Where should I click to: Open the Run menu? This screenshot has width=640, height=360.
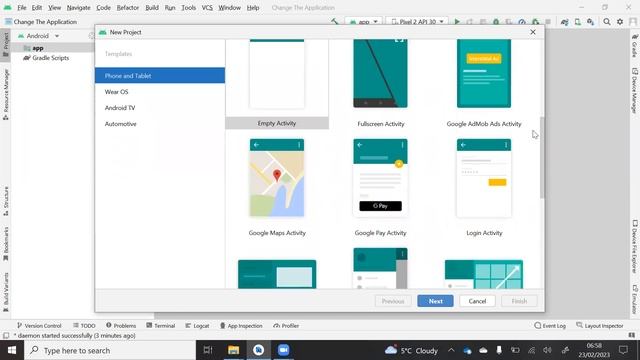point(170,7)
